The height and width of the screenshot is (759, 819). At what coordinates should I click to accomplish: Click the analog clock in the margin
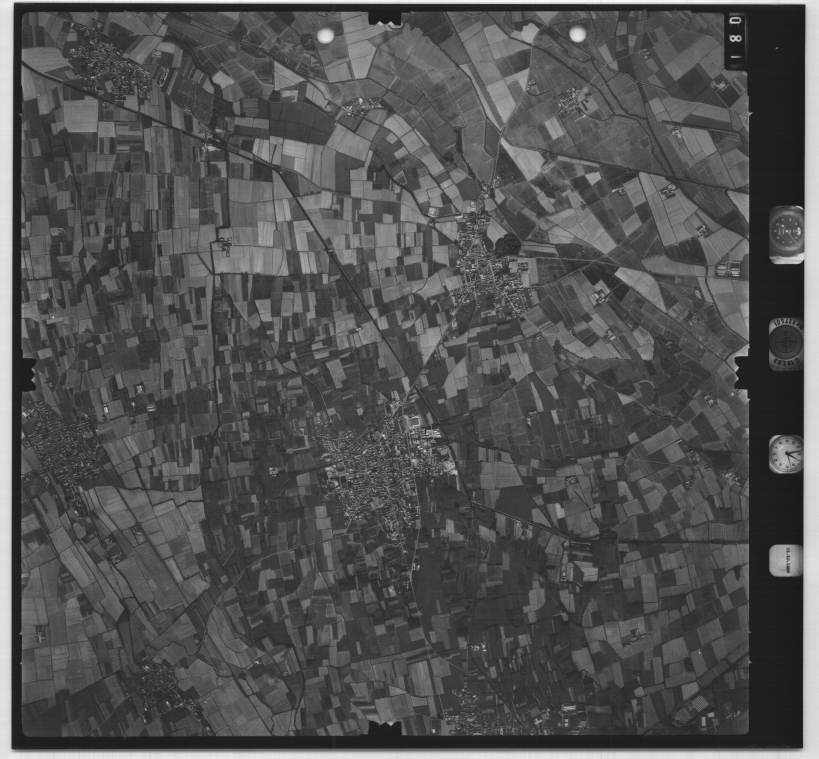(x=785, y=453)
